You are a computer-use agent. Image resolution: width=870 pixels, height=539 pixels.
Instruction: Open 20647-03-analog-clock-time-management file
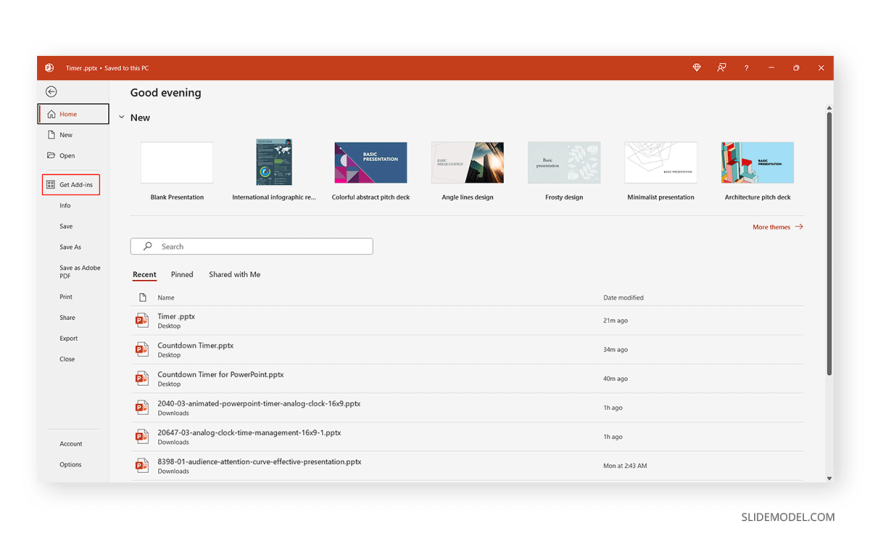pyautogui.click(x=467, y=436)
